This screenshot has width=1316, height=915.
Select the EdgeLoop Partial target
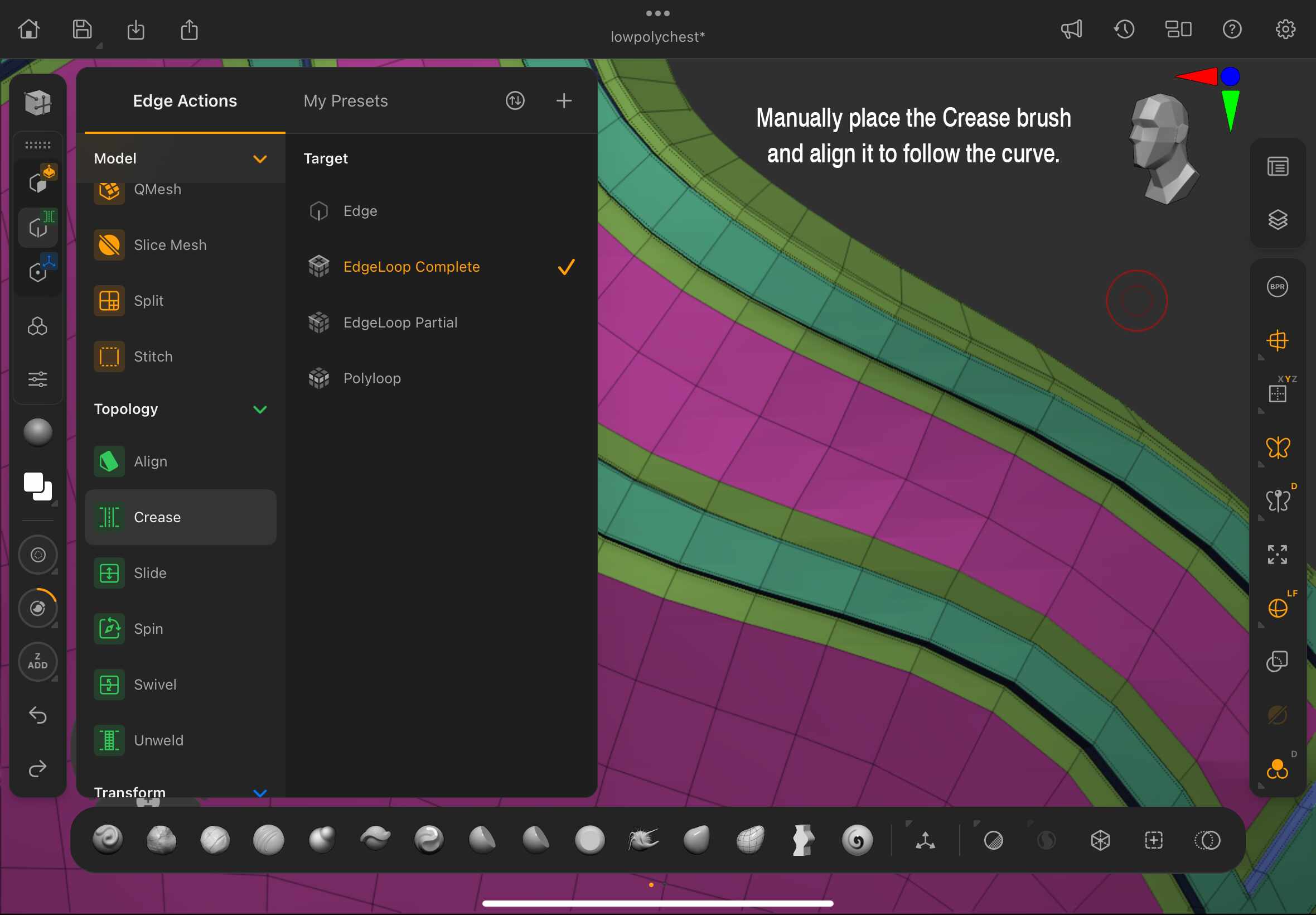400,322
